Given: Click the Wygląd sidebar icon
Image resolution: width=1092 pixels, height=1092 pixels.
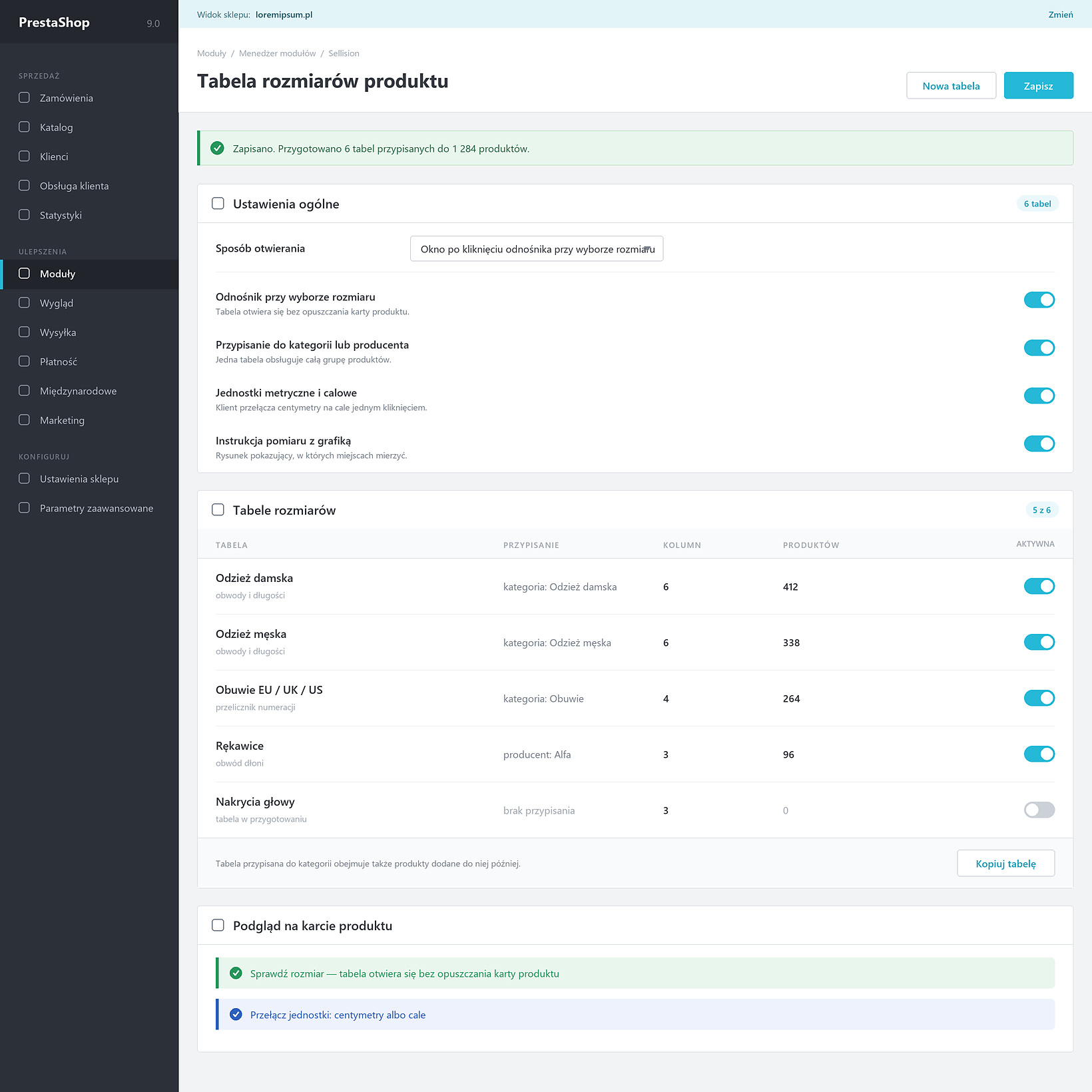Looking at the screenshot, I should (24, 303).
